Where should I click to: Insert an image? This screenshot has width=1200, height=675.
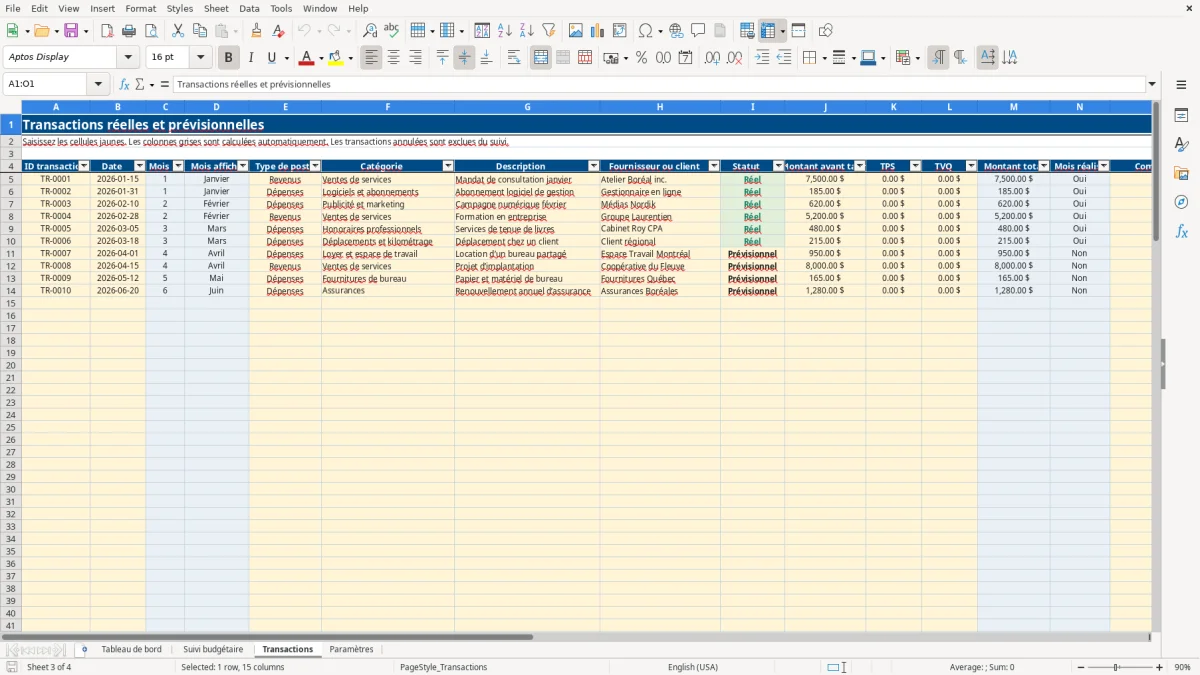576,31
